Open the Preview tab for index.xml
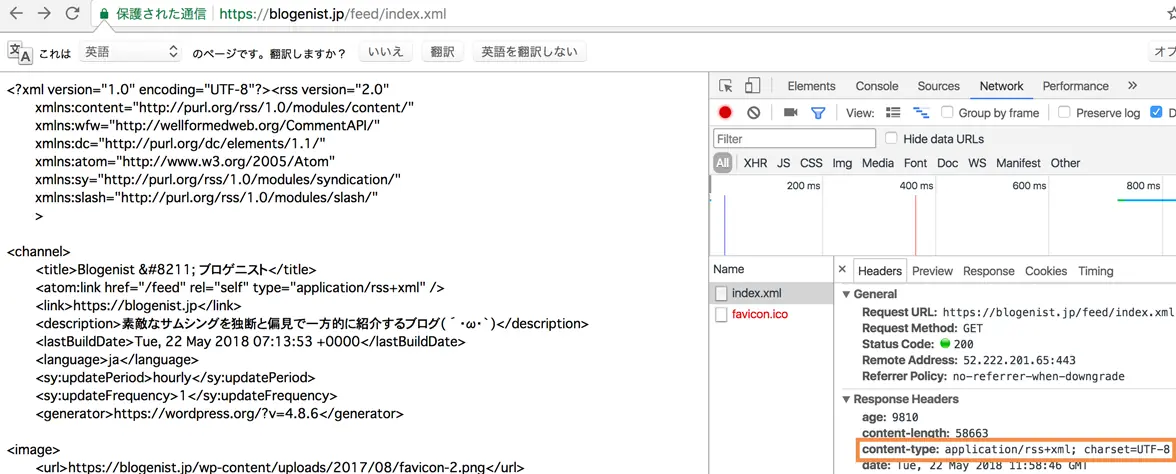This screenshot has width=1176, height=474. 932,271
